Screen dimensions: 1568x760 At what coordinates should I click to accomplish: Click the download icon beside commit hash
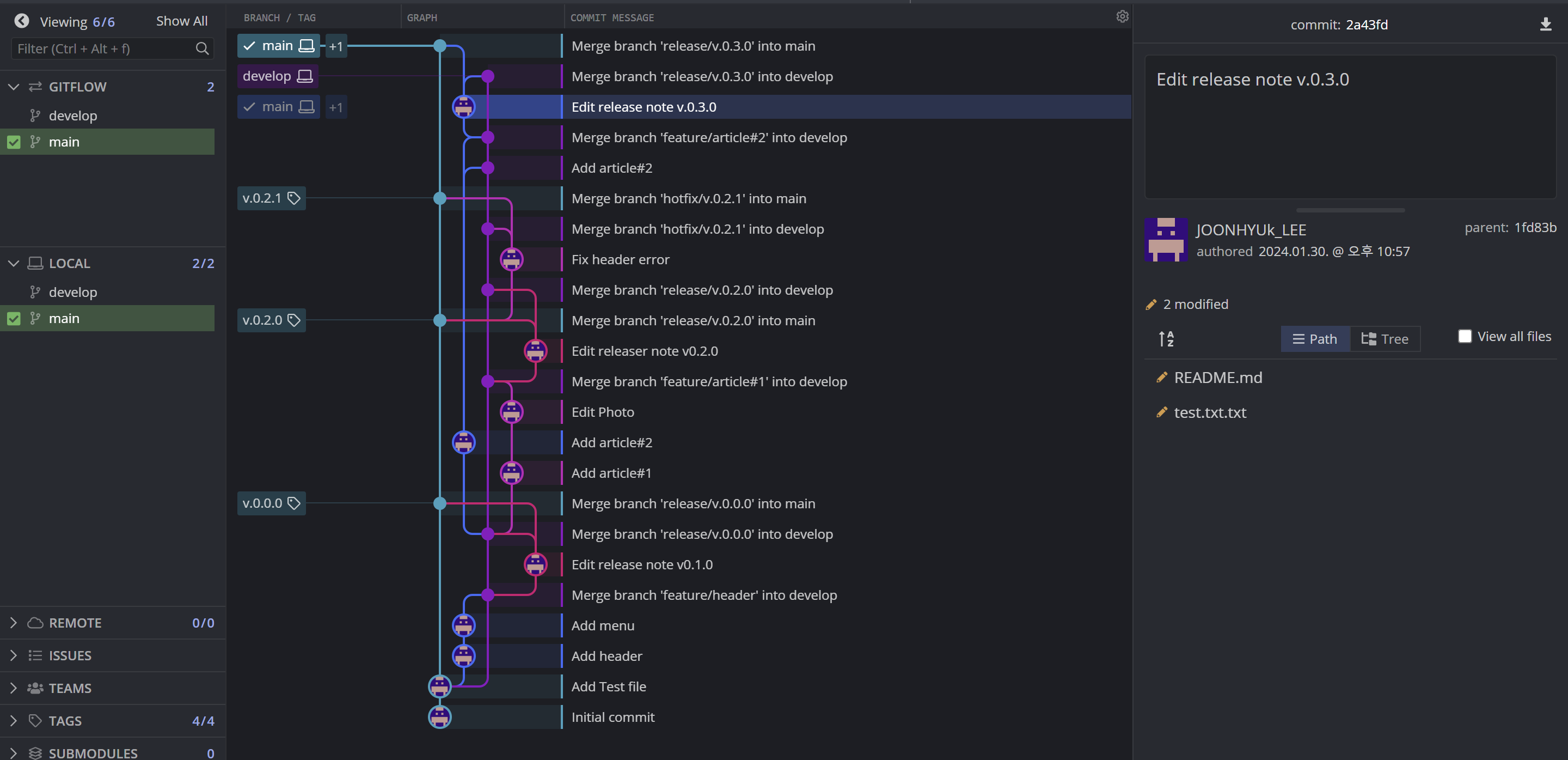click(x=1545, y=25)
